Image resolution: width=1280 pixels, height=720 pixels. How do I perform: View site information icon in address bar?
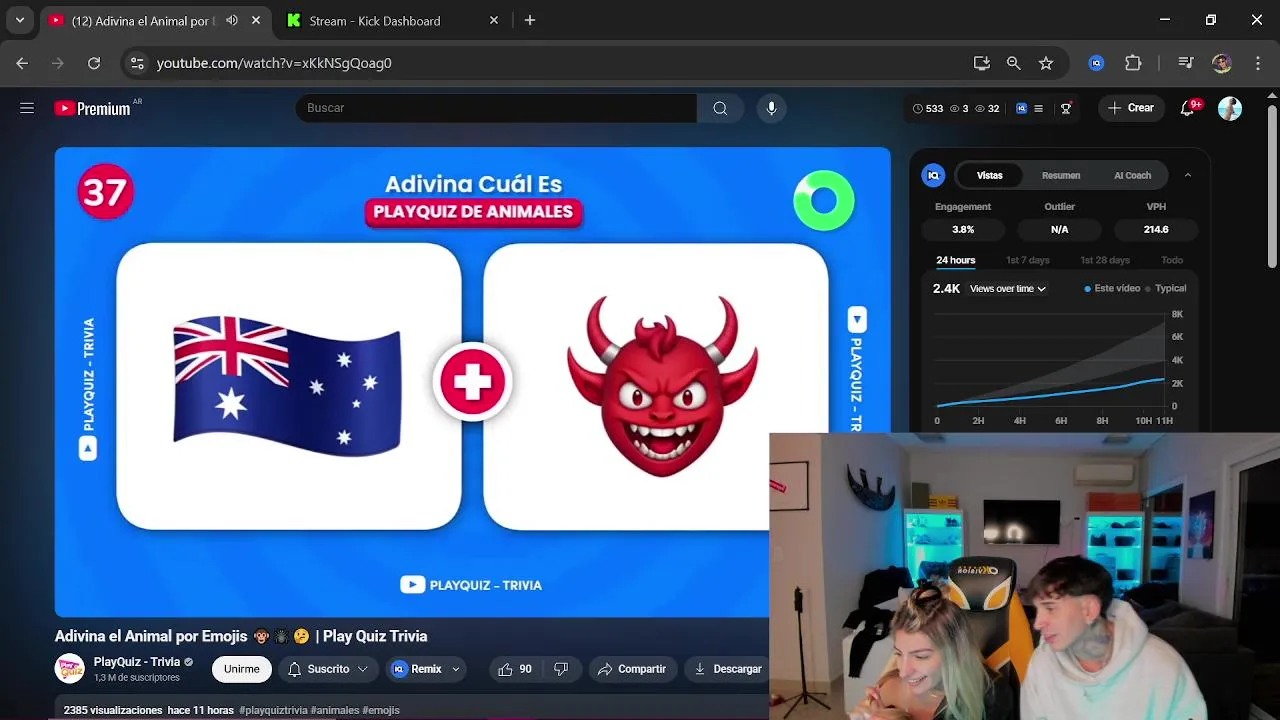137,63
